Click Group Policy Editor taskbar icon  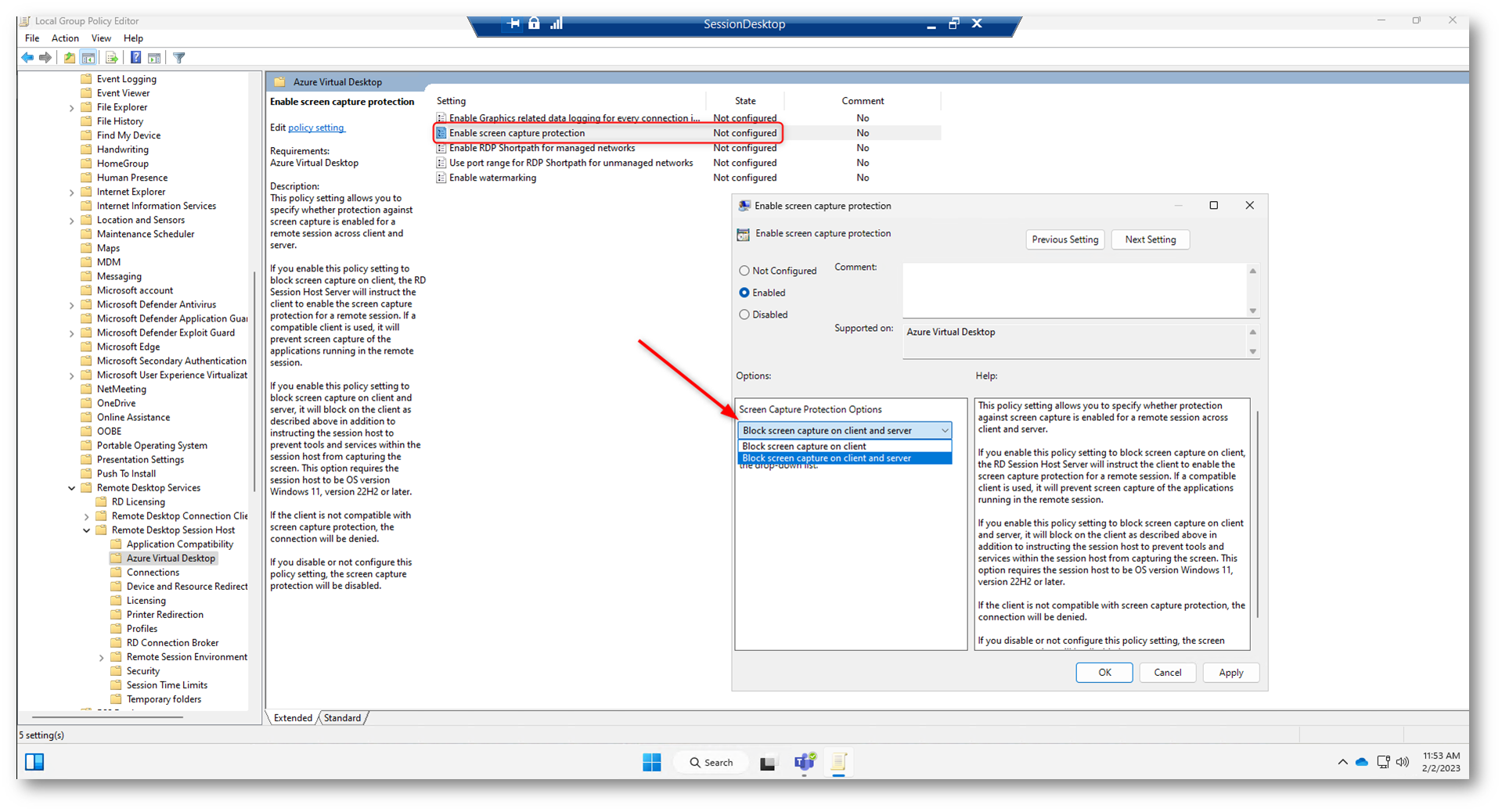coord(839,762)
